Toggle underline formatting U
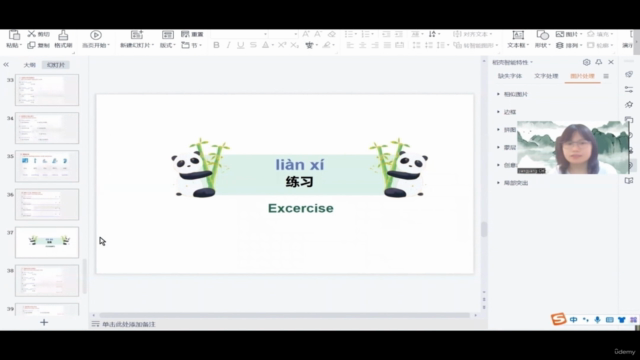640x360 pixels. pos(241,45)
